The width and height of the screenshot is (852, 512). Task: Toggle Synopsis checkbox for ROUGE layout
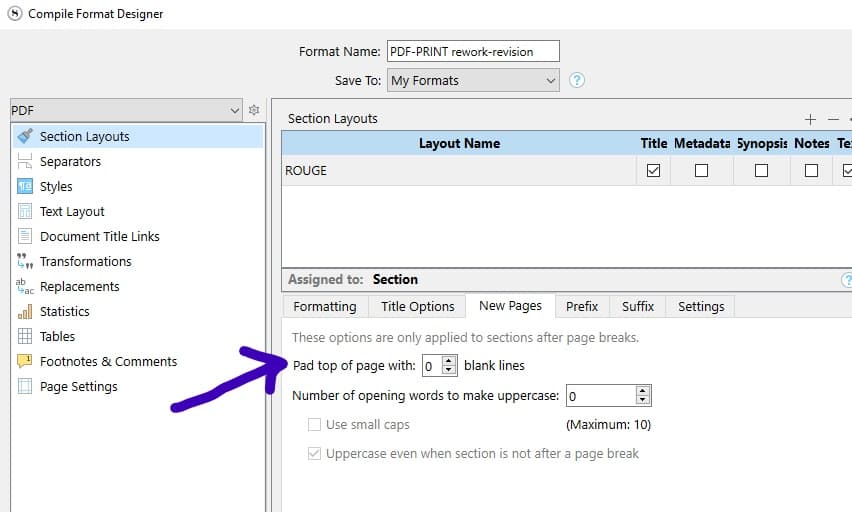click(761, 171)
